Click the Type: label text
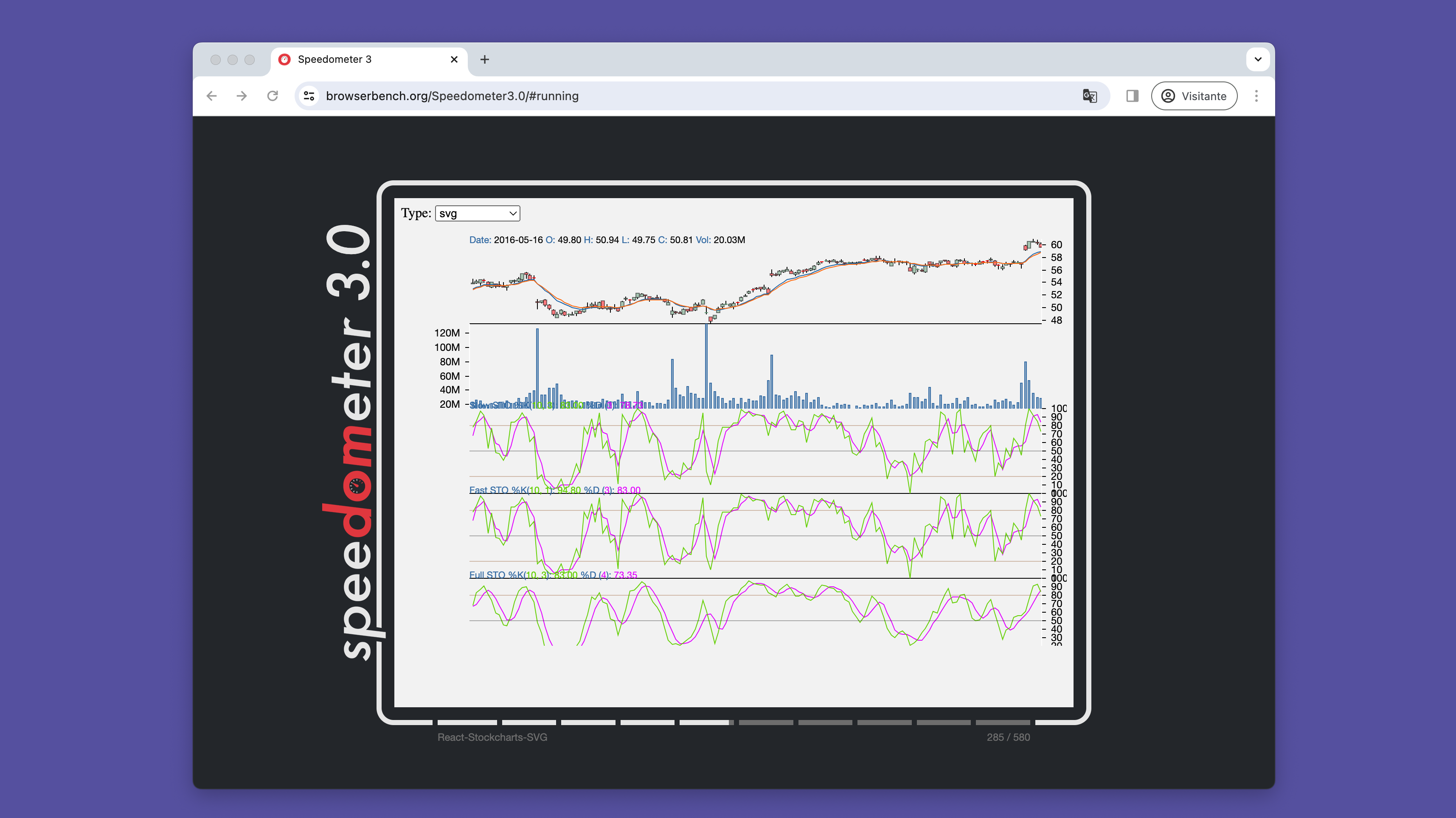This screenshot has width=1456, height=818. (x=416, y=213)
